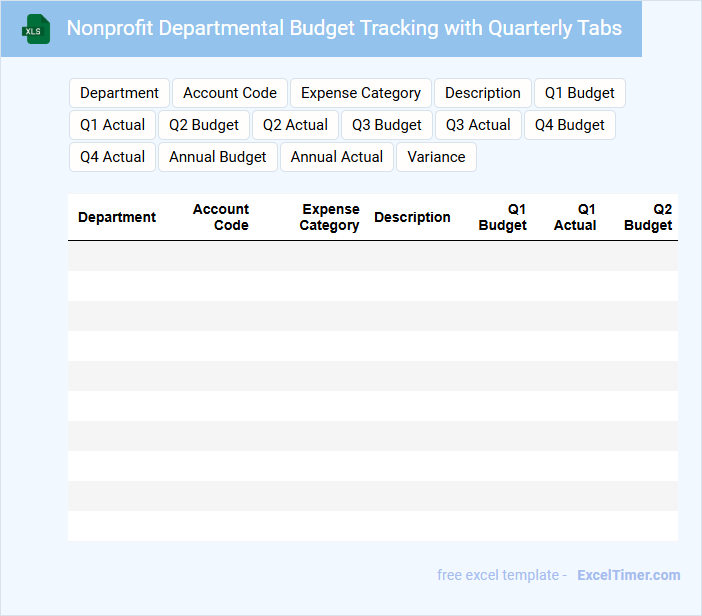Select the Q2 Budget tab
The width and height of the screenshot is (702, 616).
tap(204, 125)
